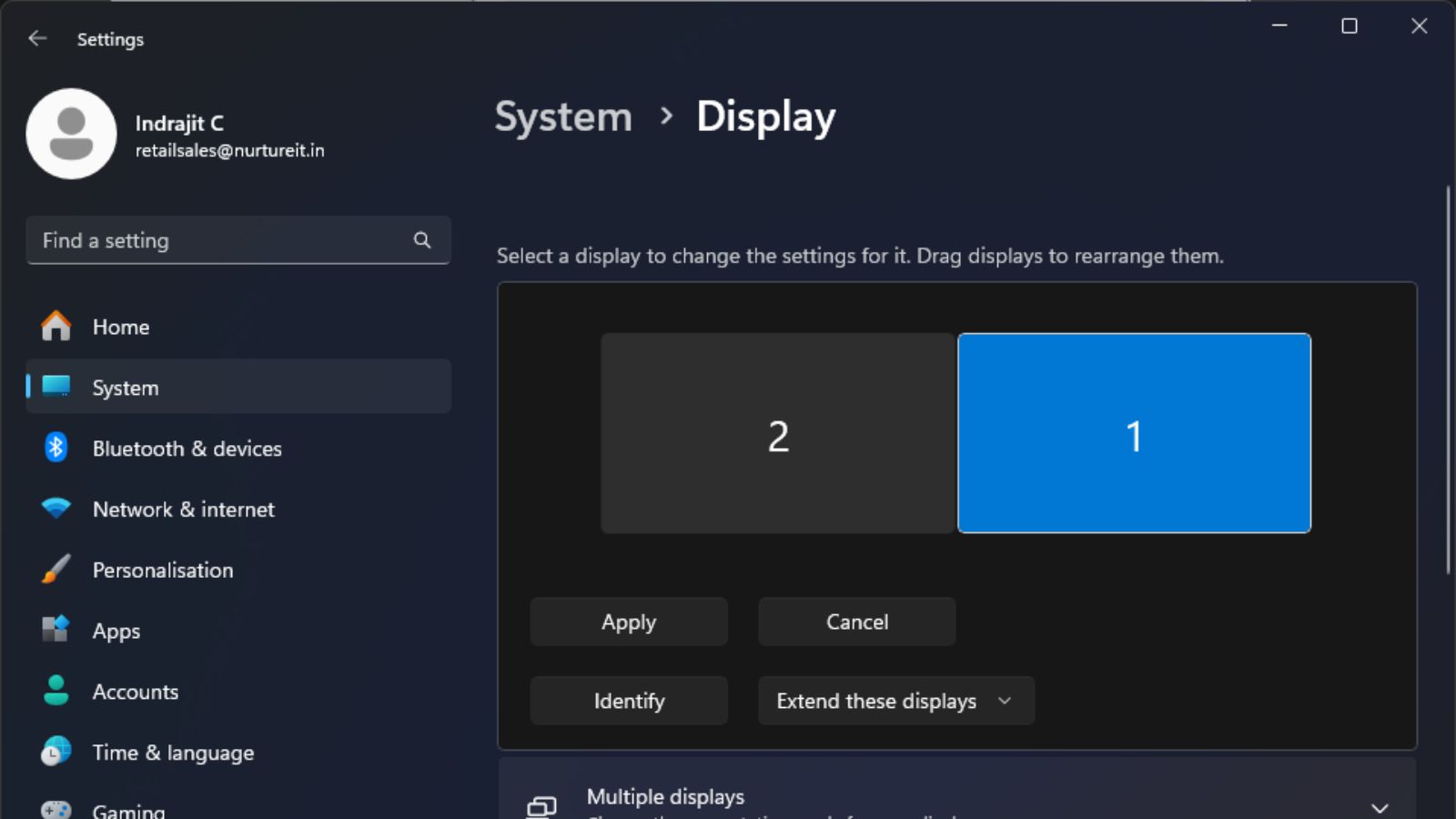Click the System breadcrumb link
The height and width of the screenshot is (819, 1456).
[x=563, y=116]
